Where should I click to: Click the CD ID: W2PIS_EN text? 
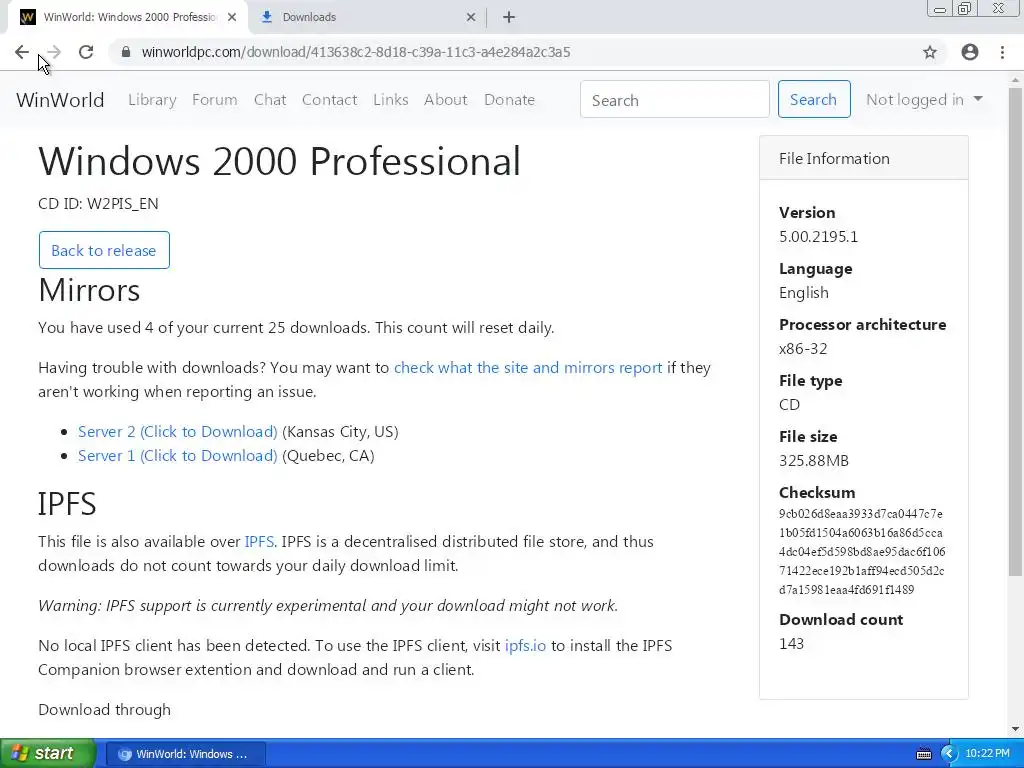(98, 204)
